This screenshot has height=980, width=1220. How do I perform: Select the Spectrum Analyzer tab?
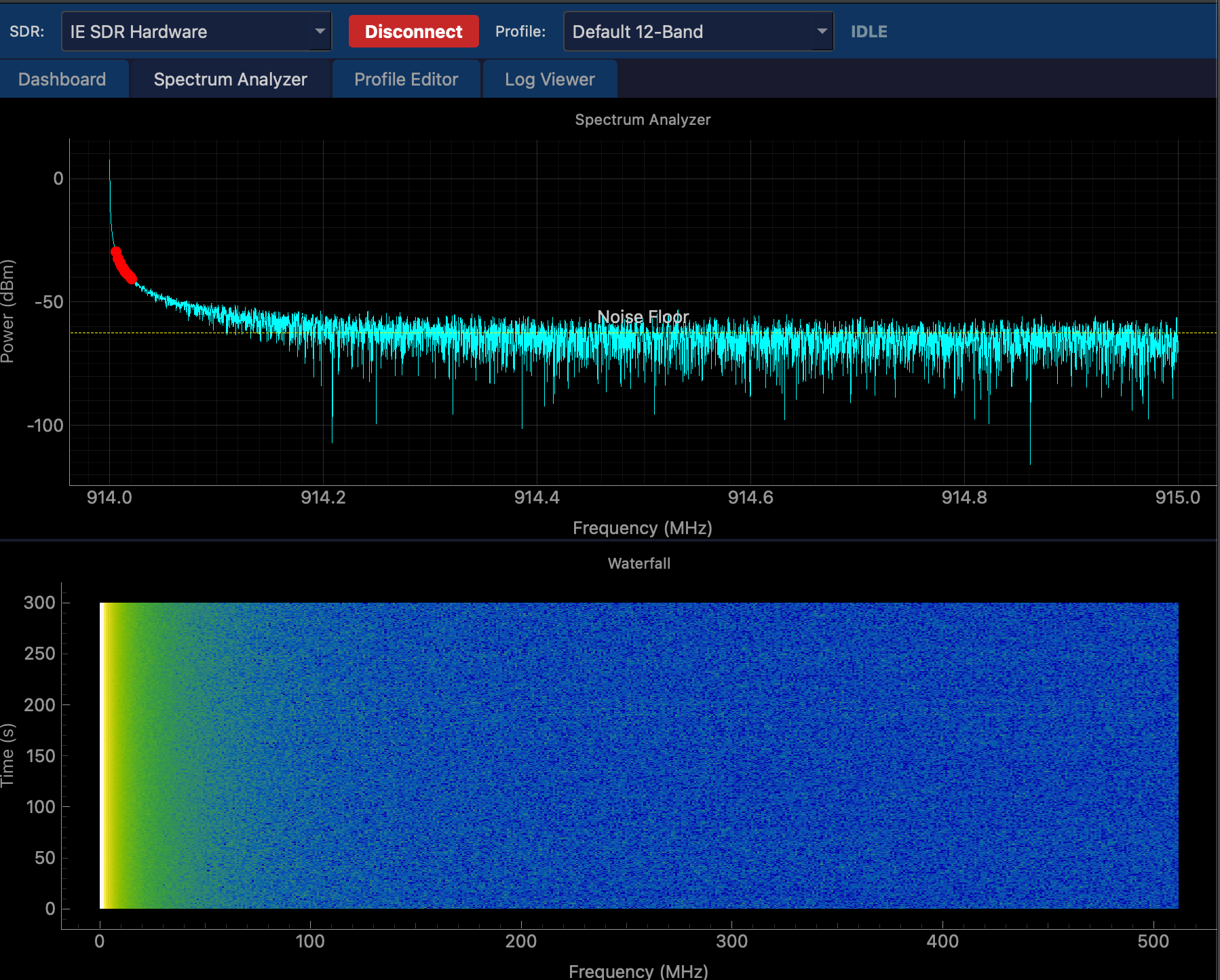tap(230, 79)
